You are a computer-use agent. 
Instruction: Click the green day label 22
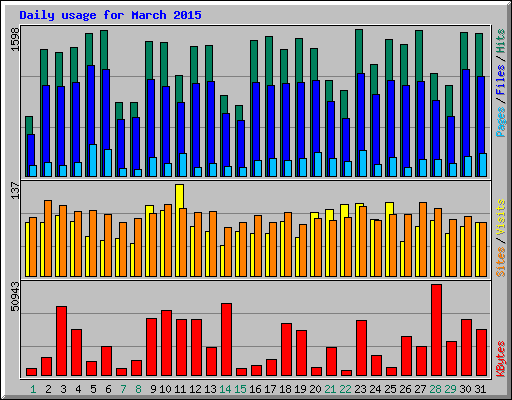click(345, 389)
